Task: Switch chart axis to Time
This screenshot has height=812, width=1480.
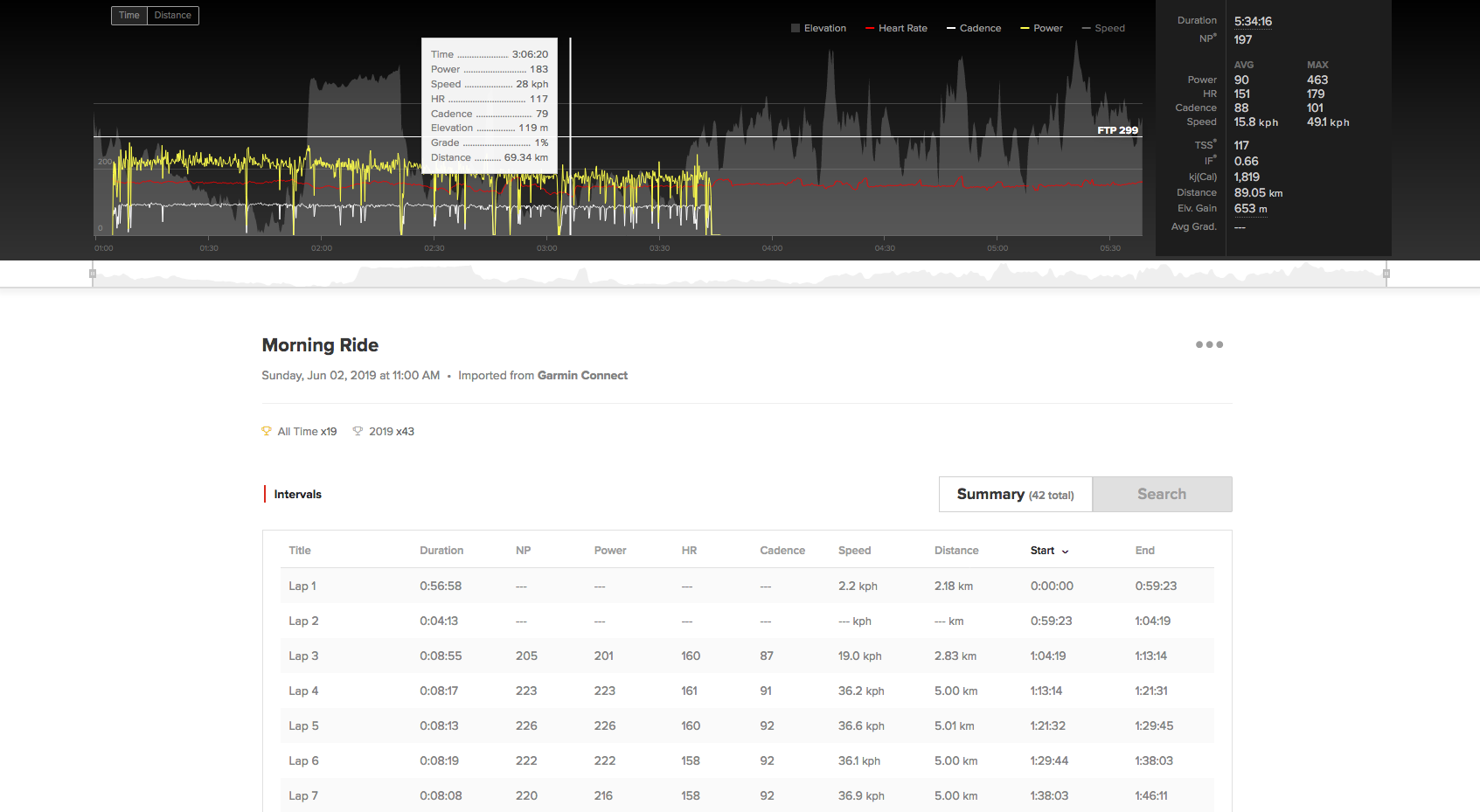Action: [129, 16]
